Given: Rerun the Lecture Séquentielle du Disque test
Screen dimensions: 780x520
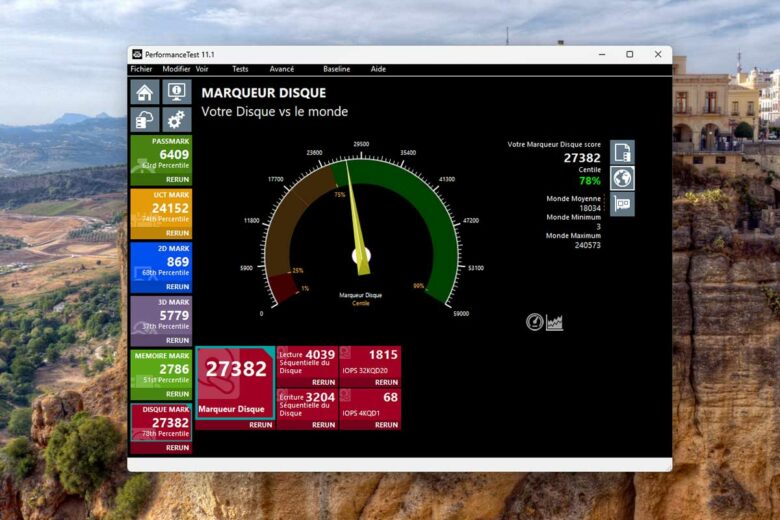Looking at the screenshot, I should [323, 383].
